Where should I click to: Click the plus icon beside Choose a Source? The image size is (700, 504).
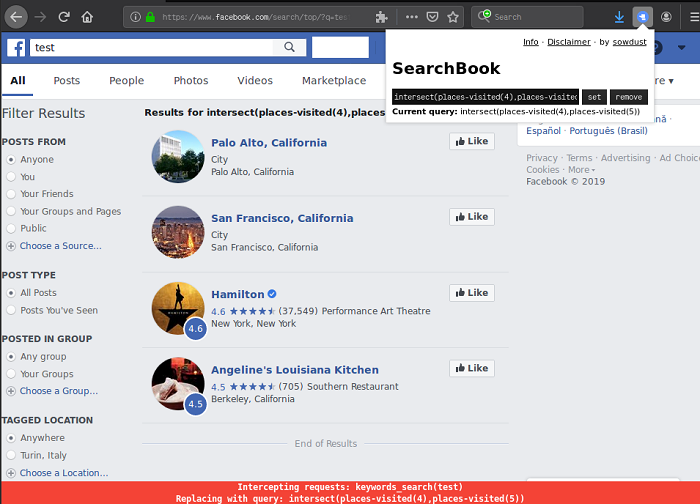[11, 246]
